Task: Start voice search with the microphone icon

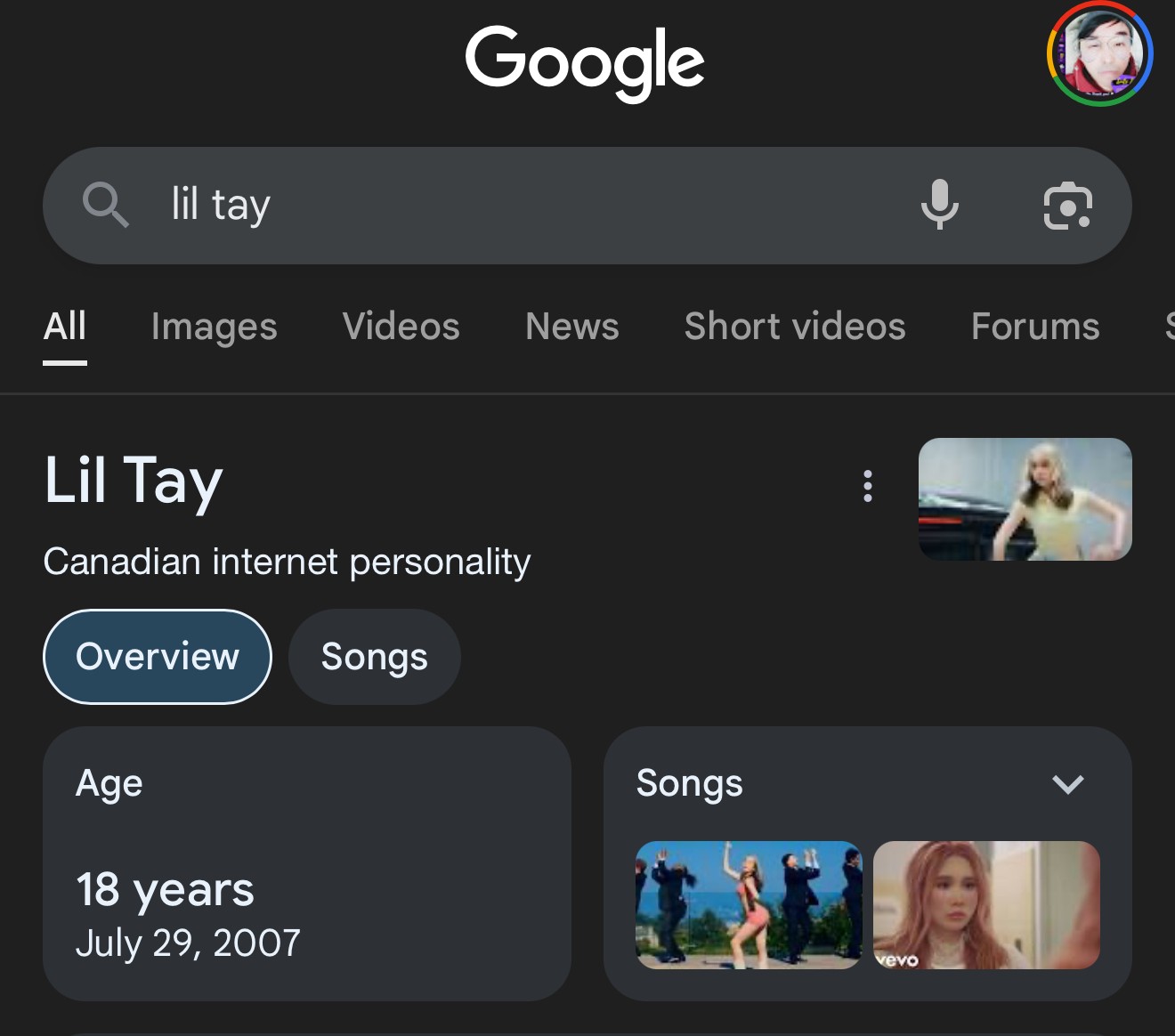Action: click(939, 205)
